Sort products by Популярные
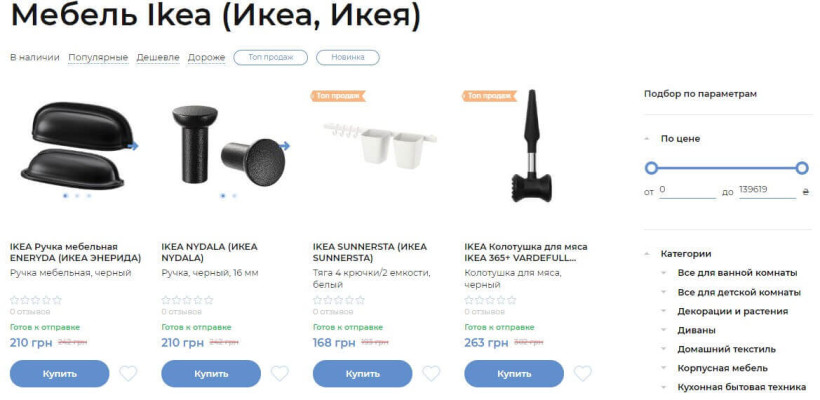820x400 pixels. 98,58
